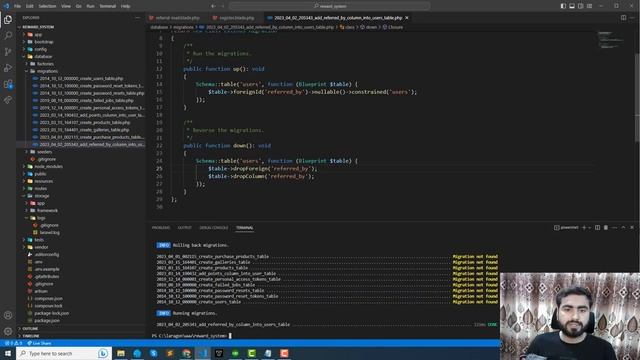640x360 pixels.
Task: Click the migrations breadcrumb segment
Action: [x=183, y=27]
